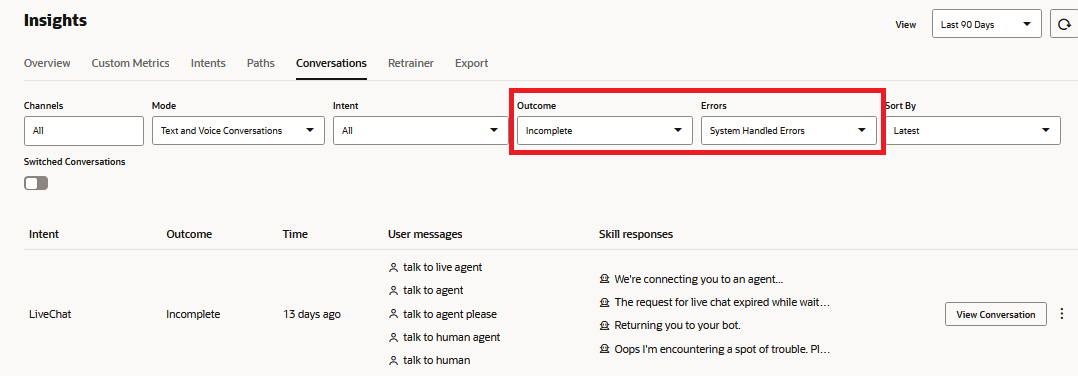This screenshot has width=1078, height=376.
Task: Refresh the Insights data
Action: [1064, 24]
